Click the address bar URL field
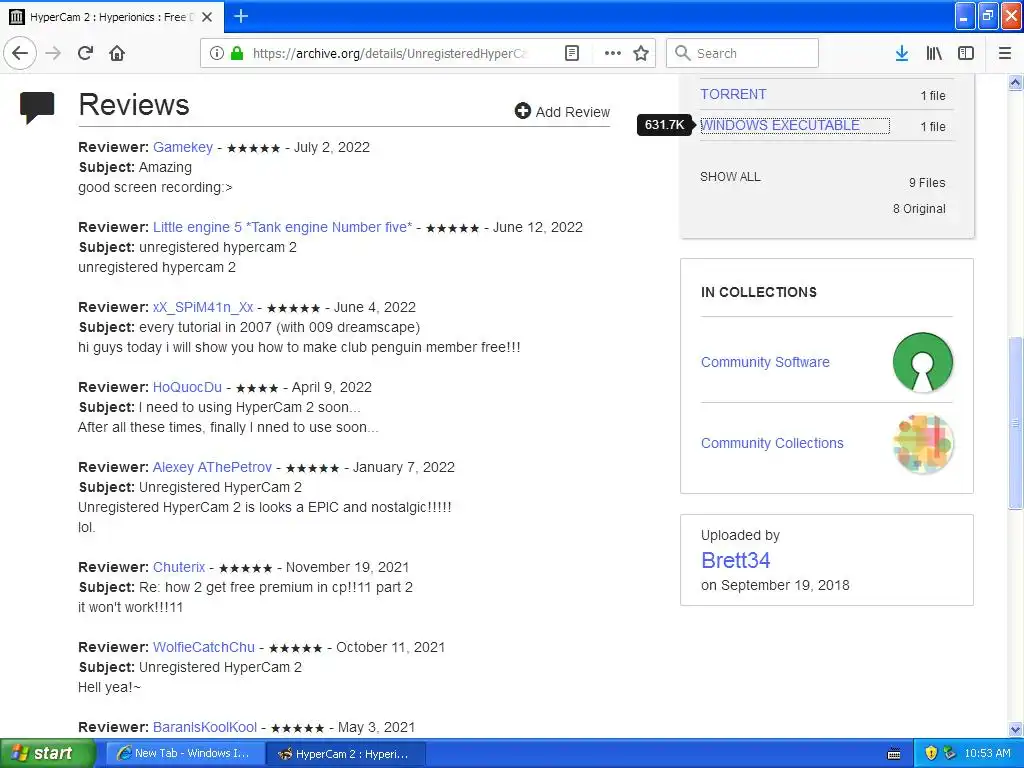The image size is (1024, 768). (391, 53)
